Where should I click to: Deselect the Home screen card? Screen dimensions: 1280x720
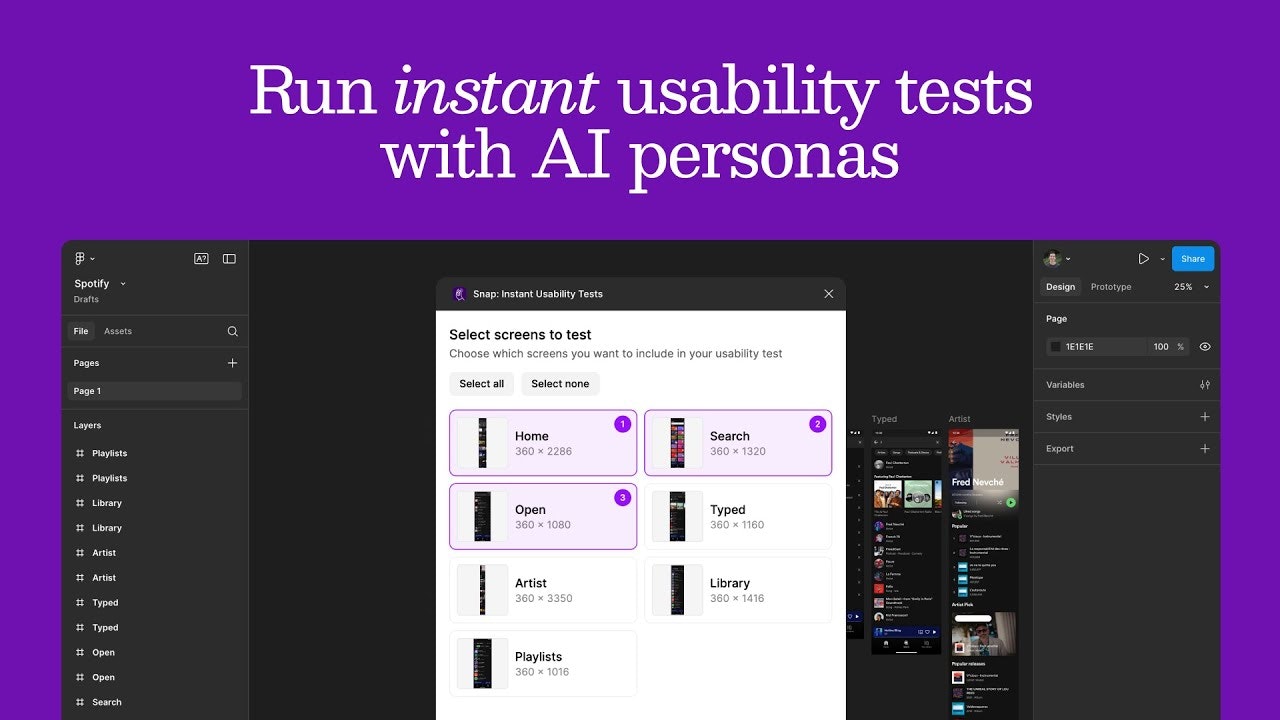click(x=543, y=443)
